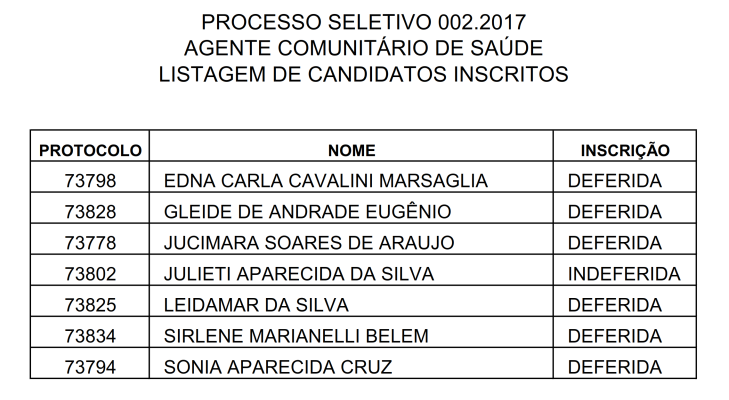This screenshot has width=729, height=400.
Task: Click the PROTOCOLO column header
Action: coord(90,151)
